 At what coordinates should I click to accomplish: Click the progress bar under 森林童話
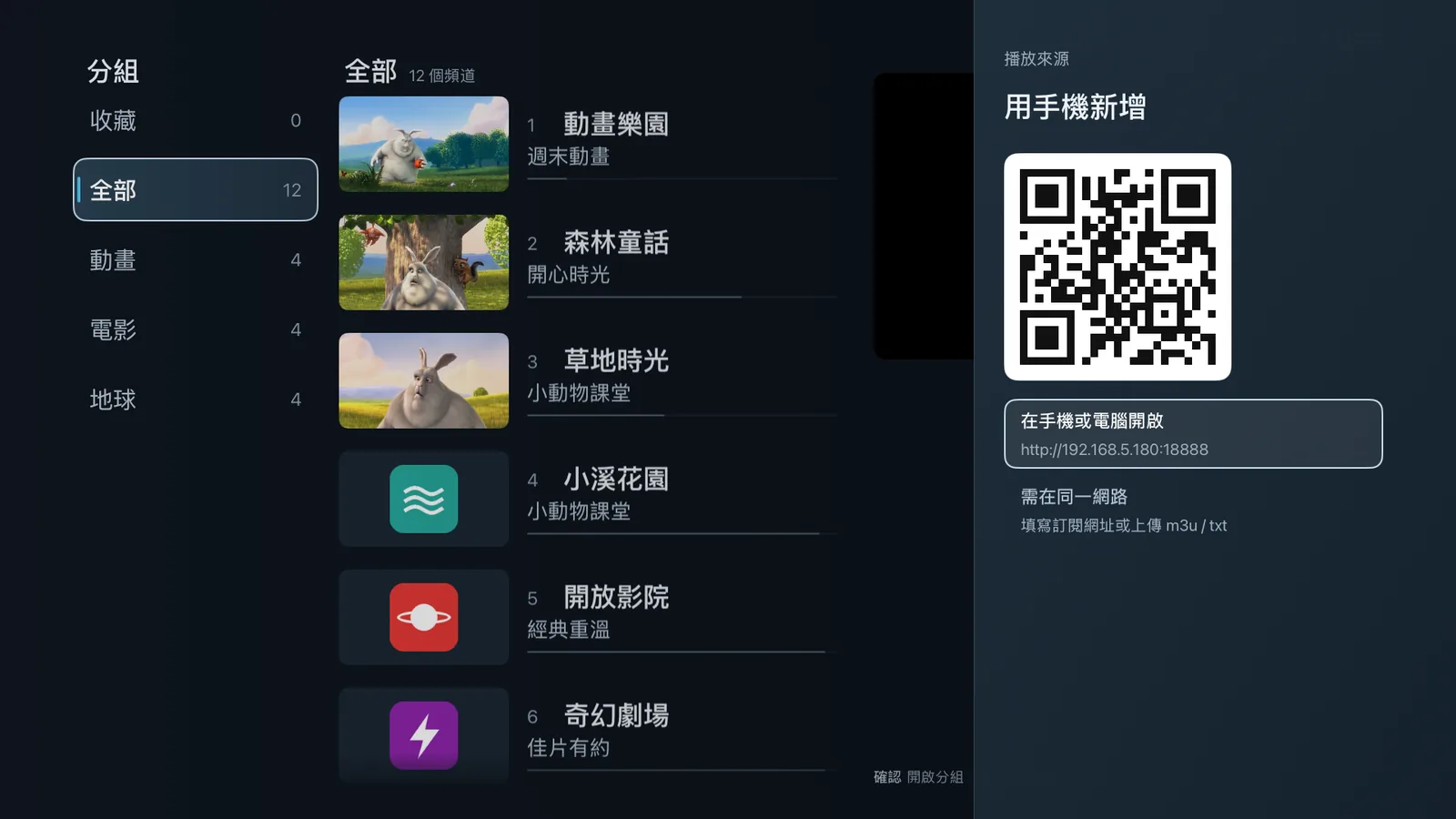[682, 297]
